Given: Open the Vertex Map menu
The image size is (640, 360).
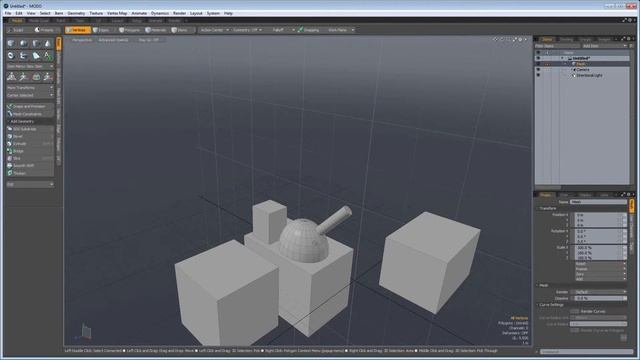Looking at the screenshot, I should pyautogui.click(x=117, y=13).
